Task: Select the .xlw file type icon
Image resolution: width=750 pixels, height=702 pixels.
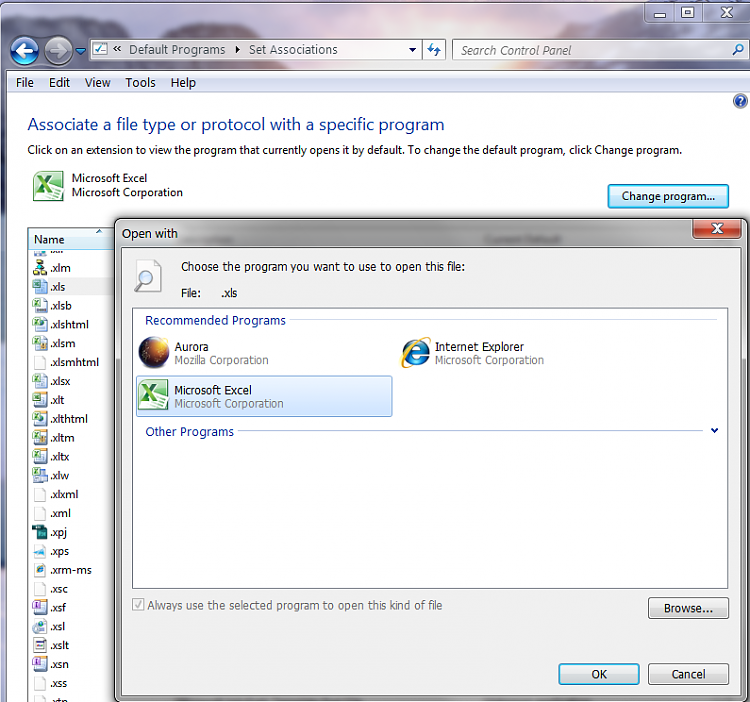Action: 40,475
